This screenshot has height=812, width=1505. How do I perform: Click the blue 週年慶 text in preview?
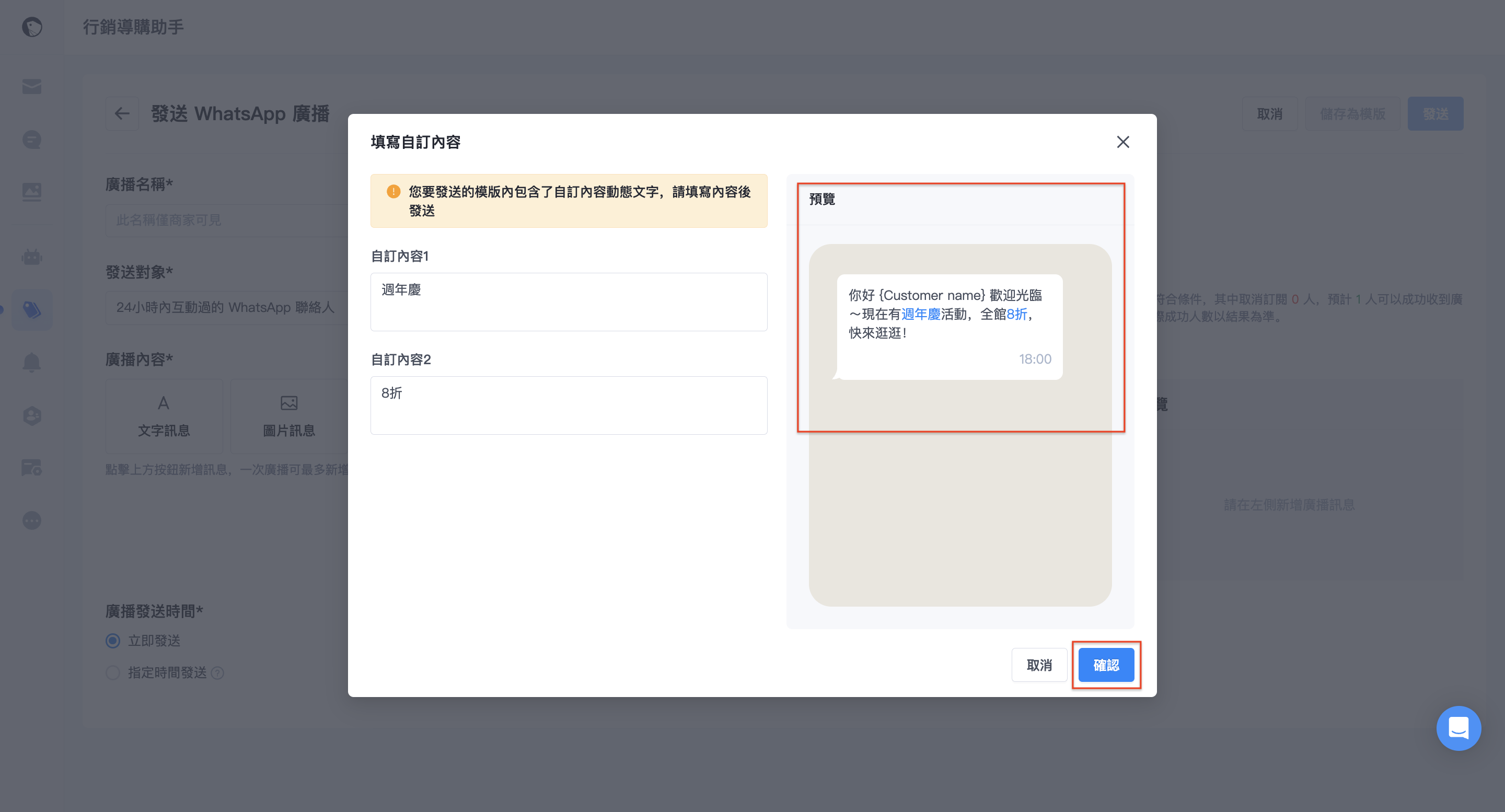921,314
